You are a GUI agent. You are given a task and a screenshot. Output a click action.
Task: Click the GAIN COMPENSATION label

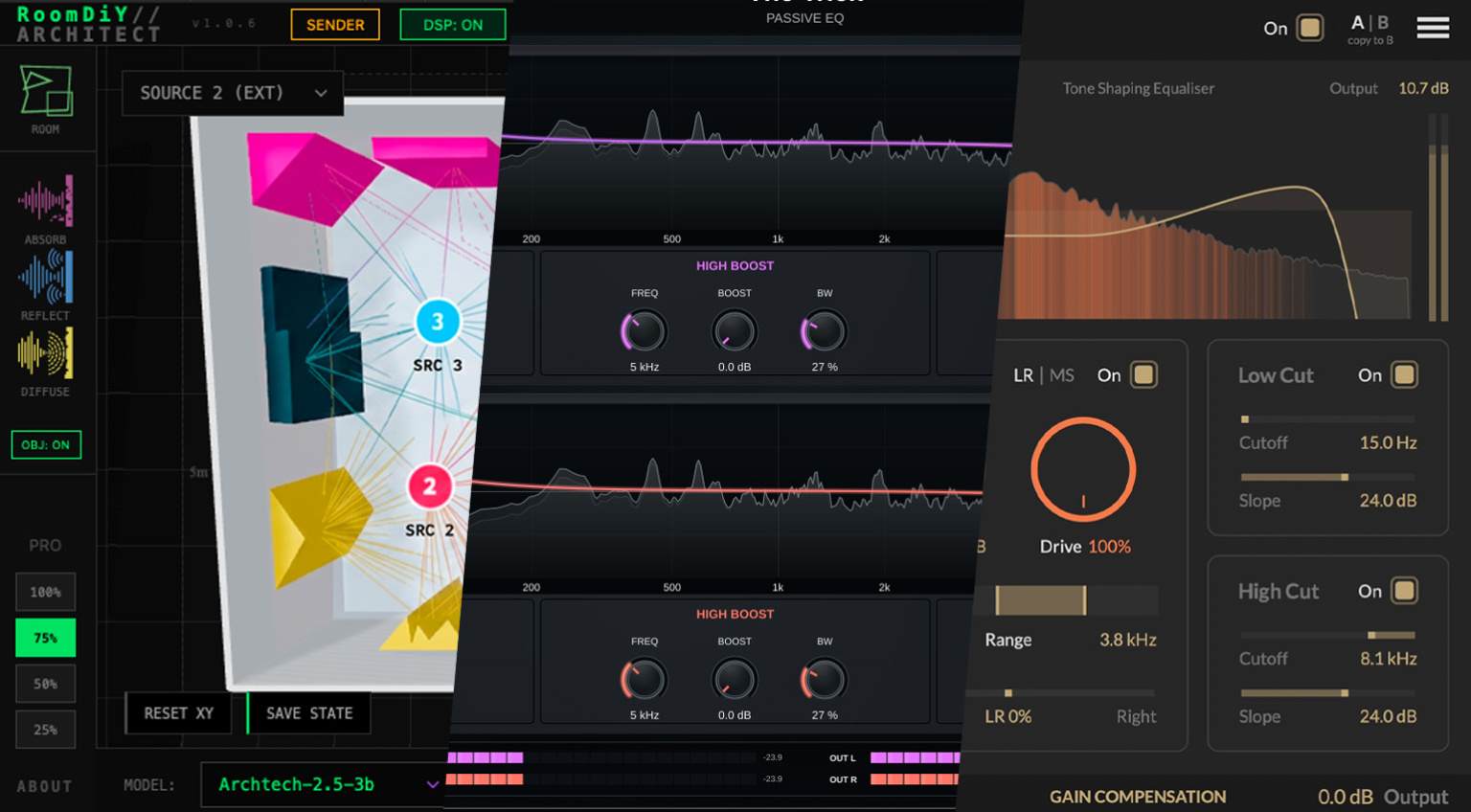(x=1138, y=797)
